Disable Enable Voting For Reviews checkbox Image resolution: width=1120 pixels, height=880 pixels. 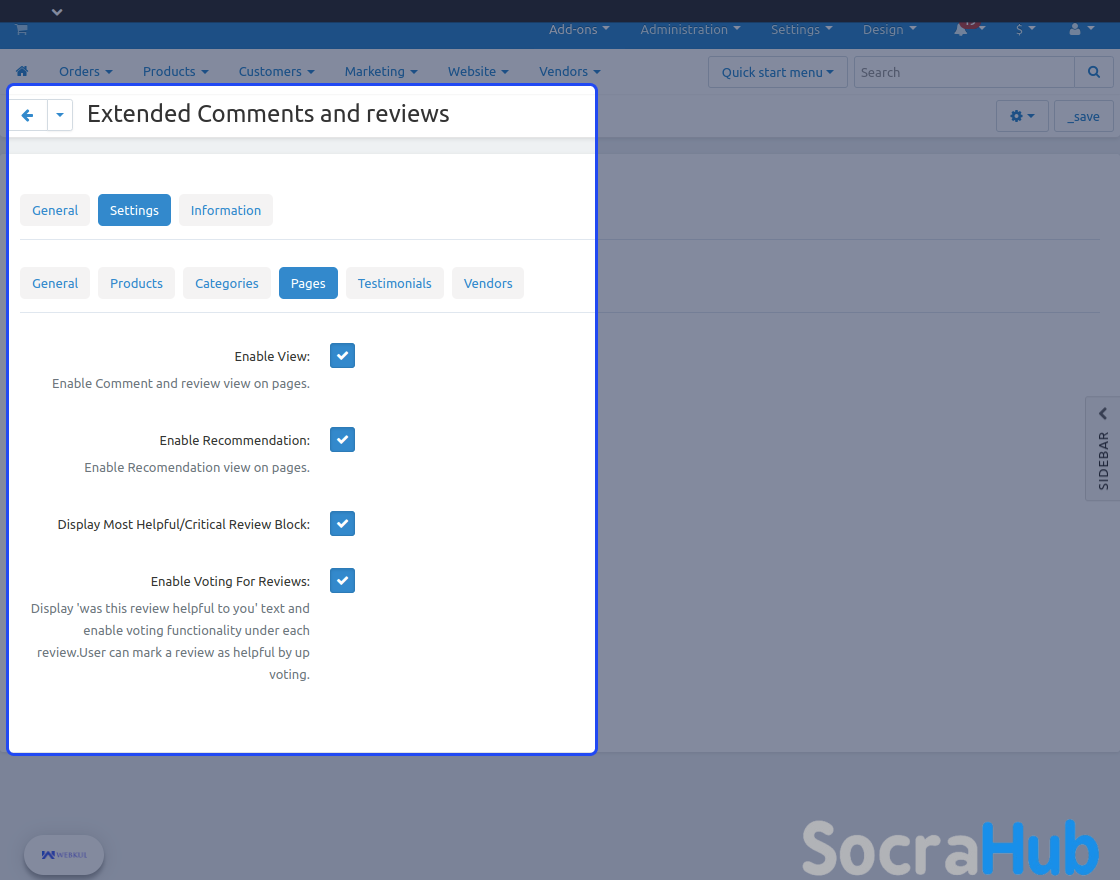(342, 581)
